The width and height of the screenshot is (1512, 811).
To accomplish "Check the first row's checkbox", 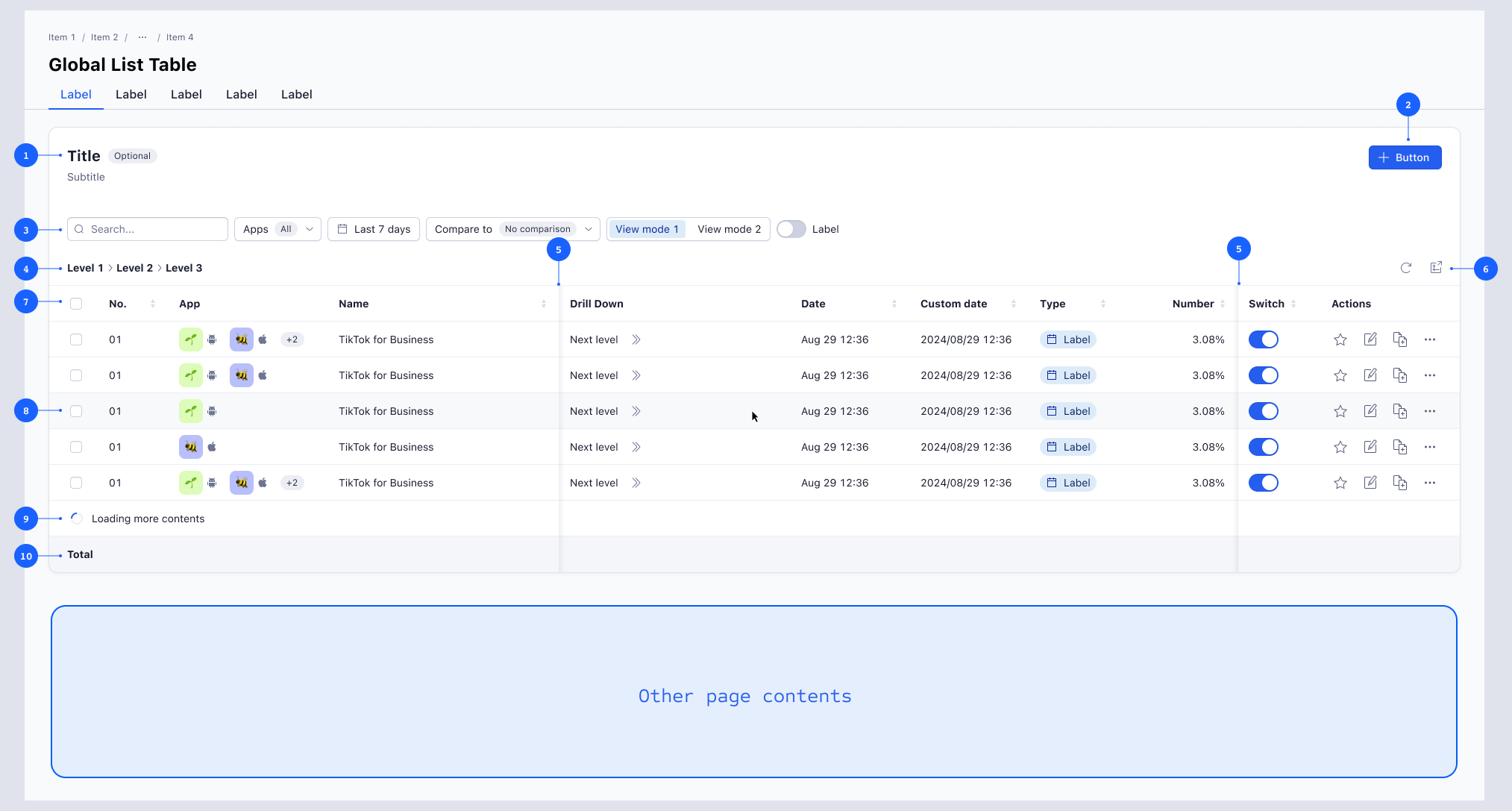I will [76, 339].
